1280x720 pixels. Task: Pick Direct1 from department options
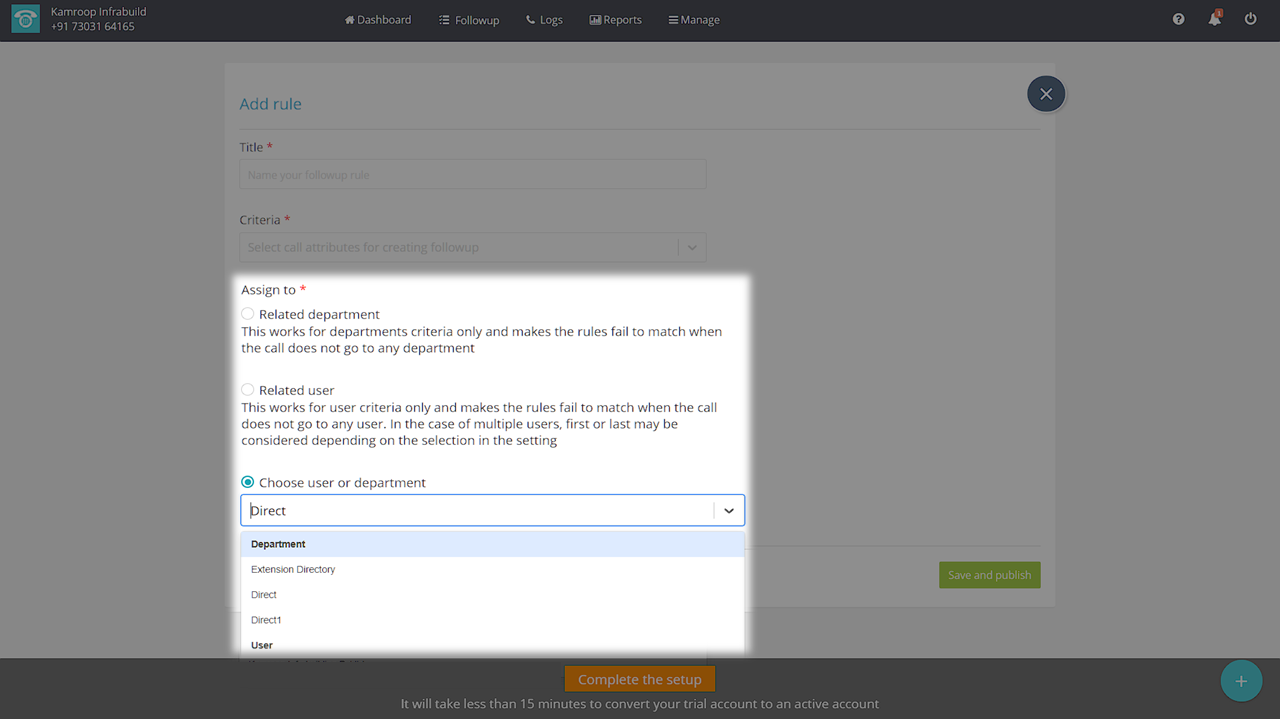pyautogui.click(x=266, y=620)
